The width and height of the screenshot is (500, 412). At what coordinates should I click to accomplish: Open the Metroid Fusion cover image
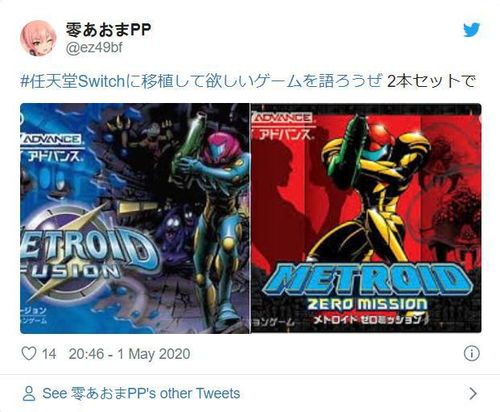click(135, 218)
